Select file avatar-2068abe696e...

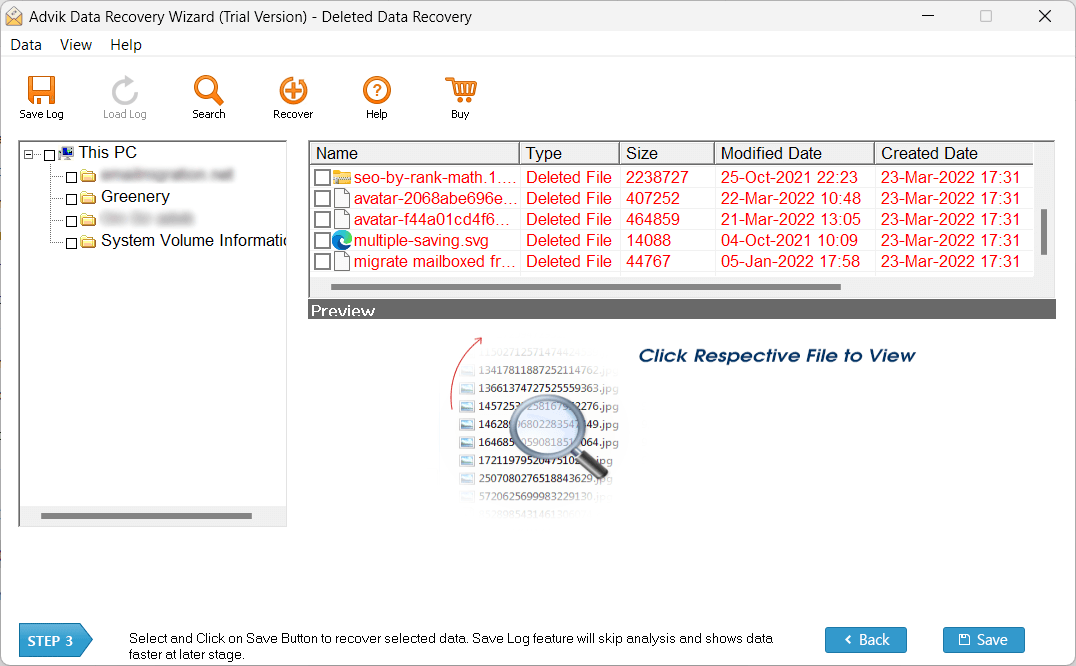pyautogui.click(x=435, y=199)
